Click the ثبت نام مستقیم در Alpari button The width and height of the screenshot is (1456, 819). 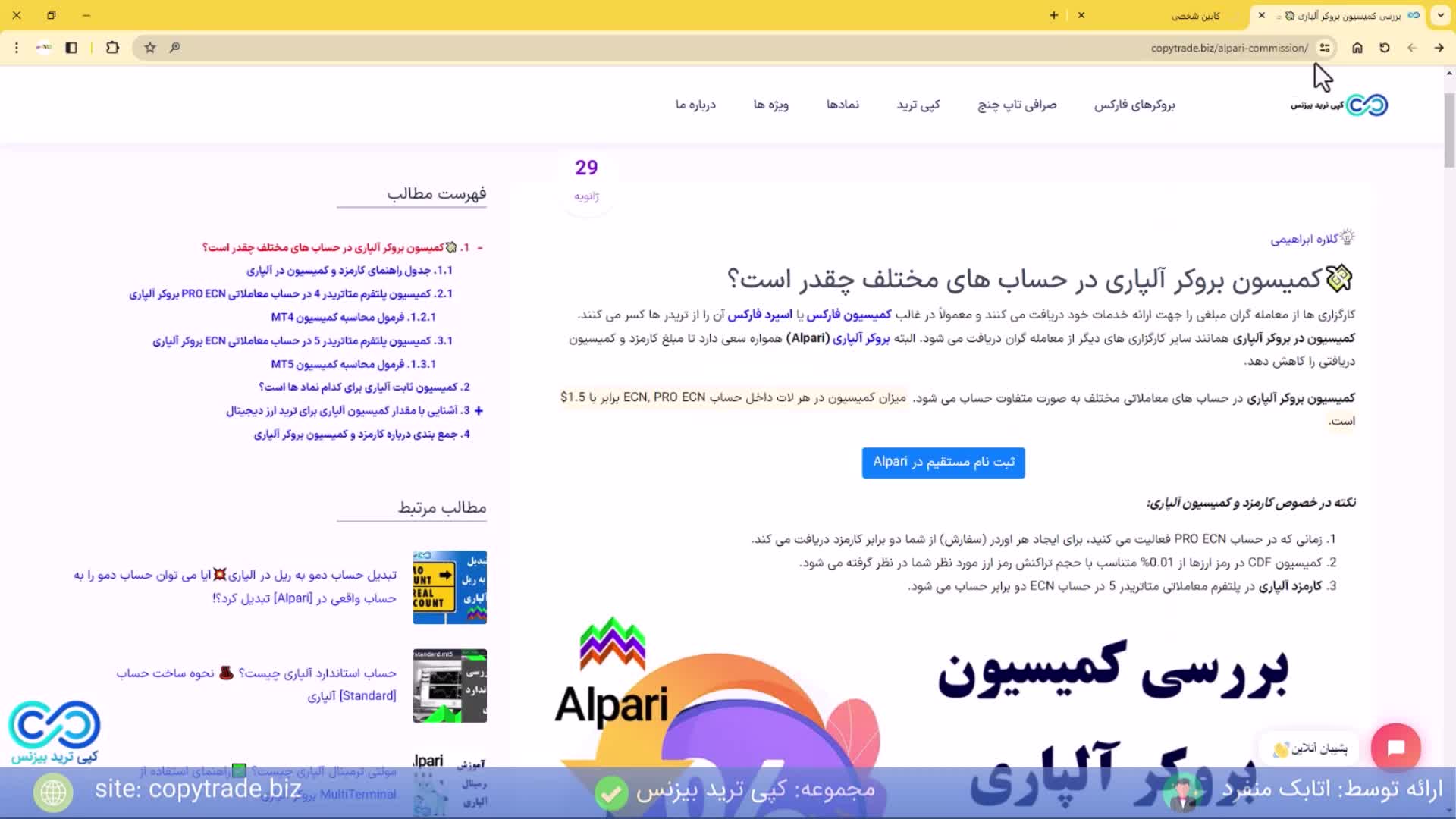(x=943, y=463)
